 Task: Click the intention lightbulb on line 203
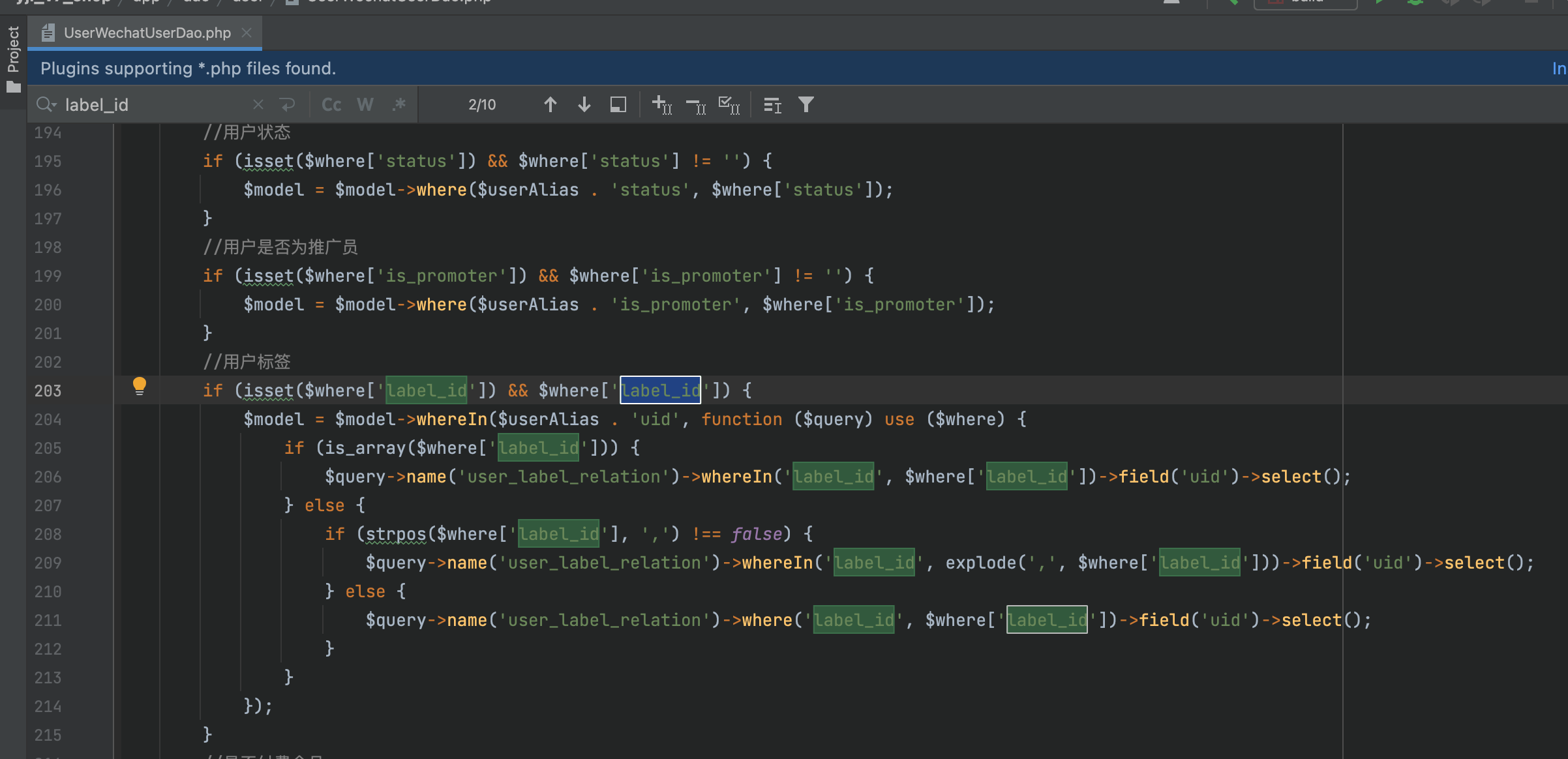point(140,386)
